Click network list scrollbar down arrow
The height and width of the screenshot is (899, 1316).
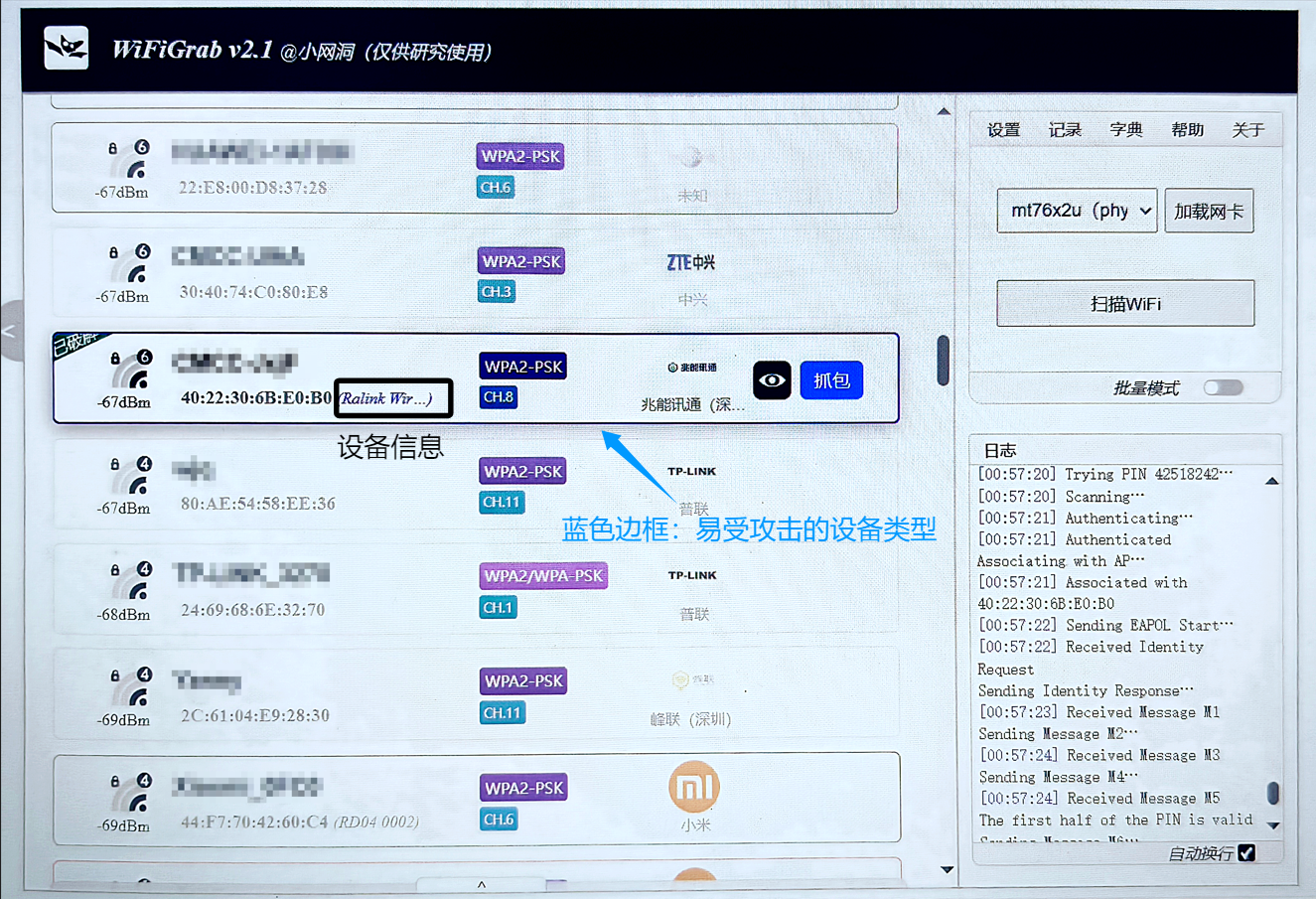[x=947, y=869]
